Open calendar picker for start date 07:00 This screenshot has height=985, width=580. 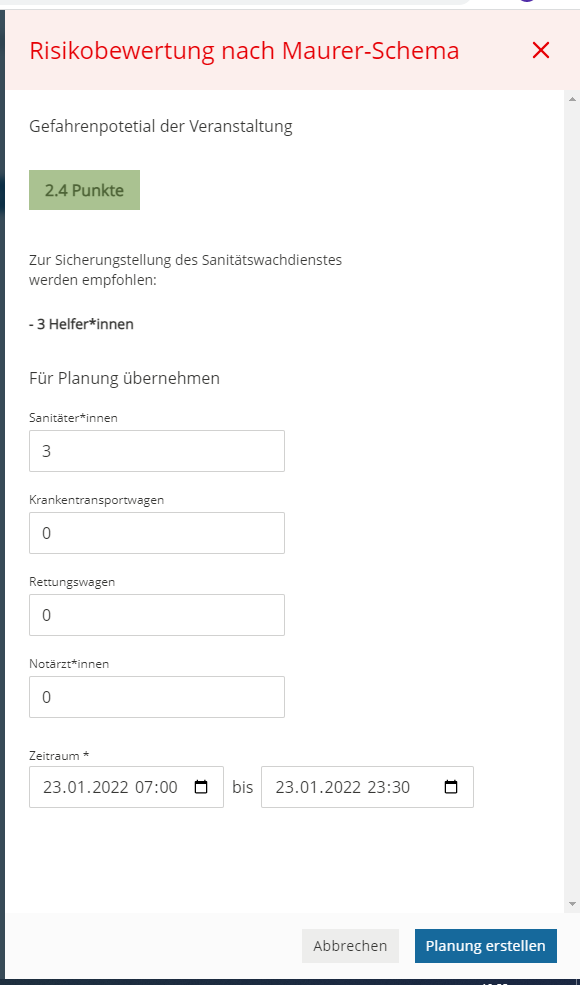coord(201,787)
